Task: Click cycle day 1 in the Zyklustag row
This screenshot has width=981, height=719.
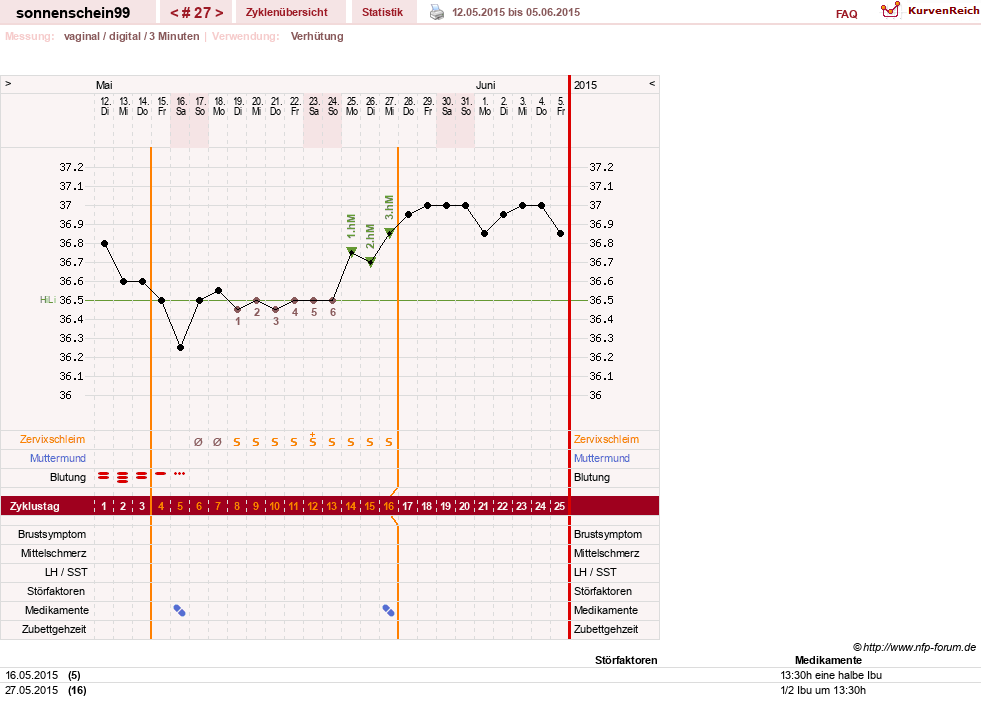Action: (x=104, y=506)
